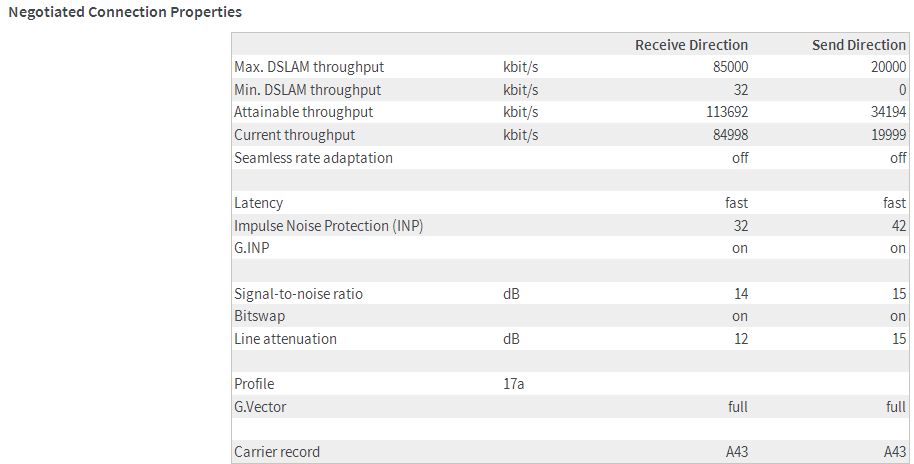The width and height of the screenshot is (914, 464).
Task: Click the Latency row label
Action: 258,203
